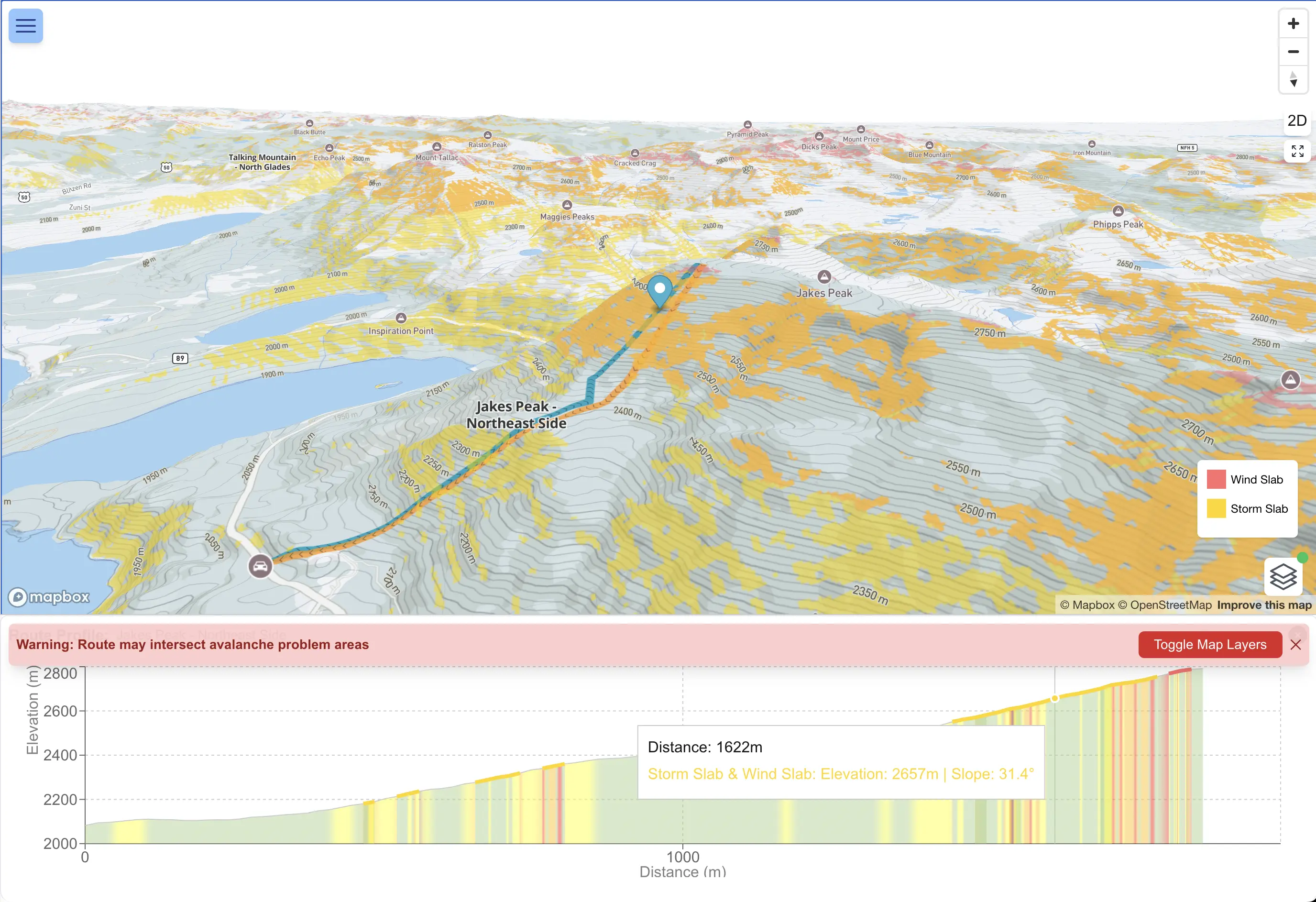This screenshot has width=1316, height=902.
Task: Dismiss the avalanche warning banner
Action: [1295, 644]
